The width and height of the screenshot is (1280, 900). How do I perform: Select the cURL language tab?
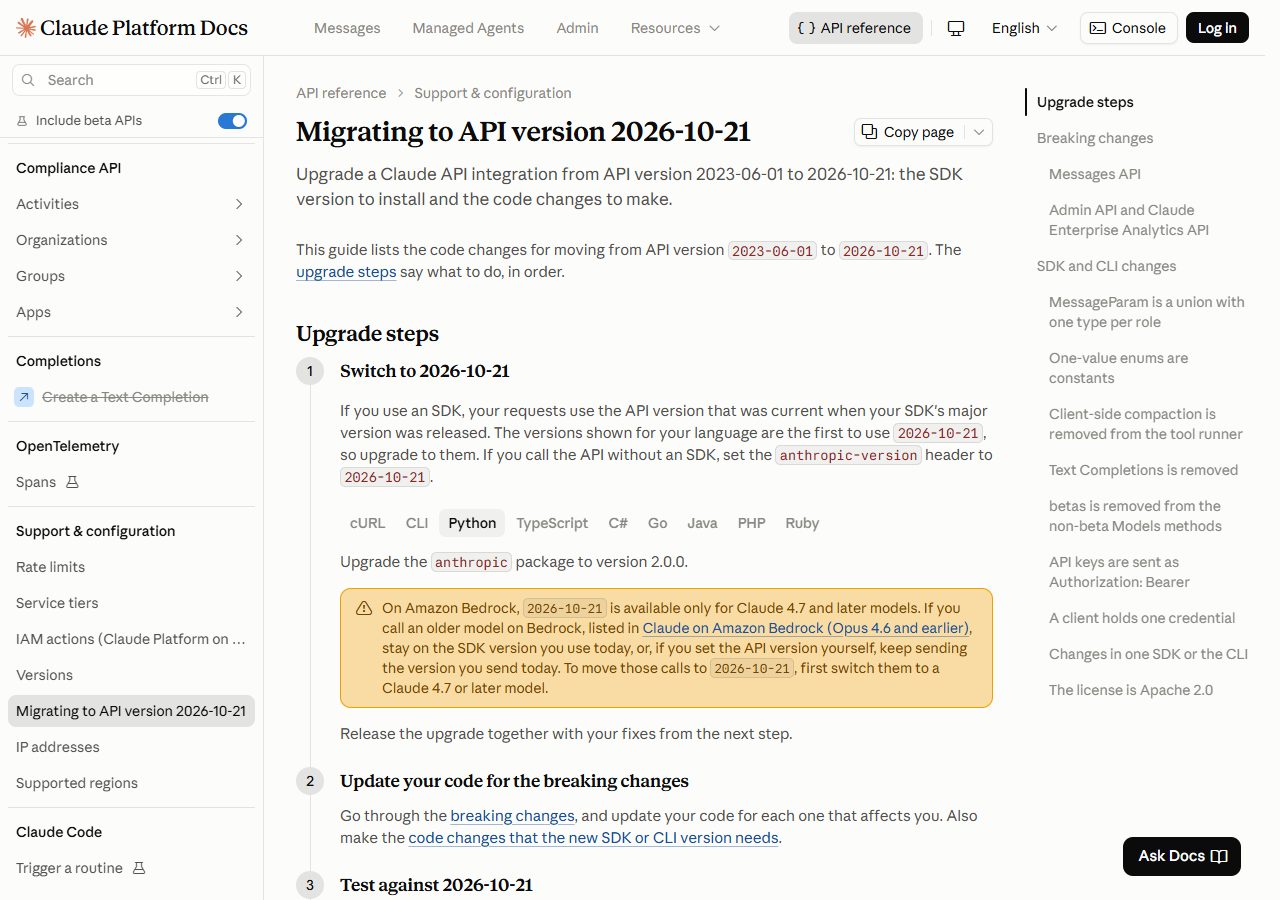368,523
